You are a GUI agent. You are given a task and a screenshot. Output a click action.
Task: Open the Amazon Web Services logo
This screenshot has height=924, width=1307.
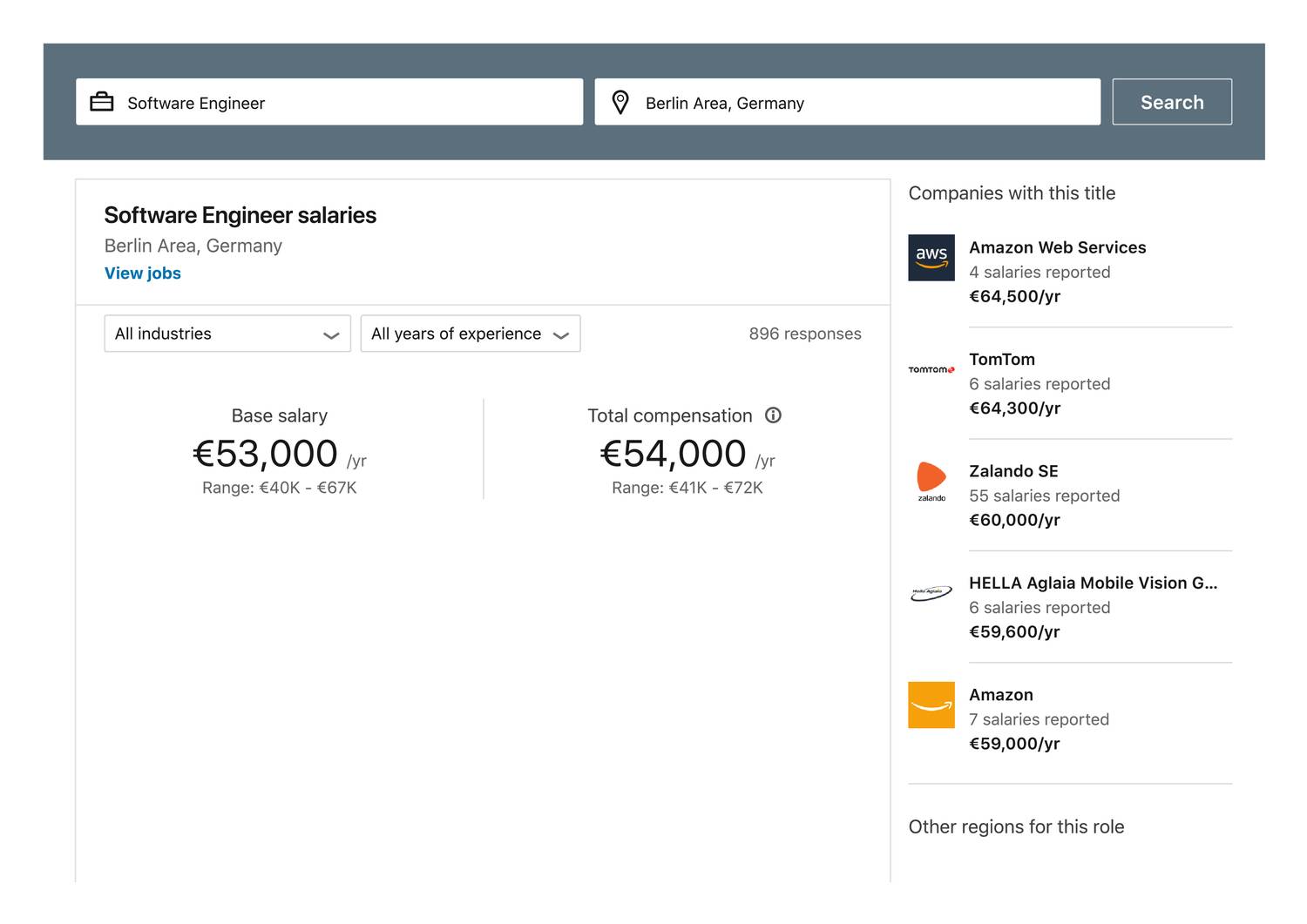click(x=931, y=258)
